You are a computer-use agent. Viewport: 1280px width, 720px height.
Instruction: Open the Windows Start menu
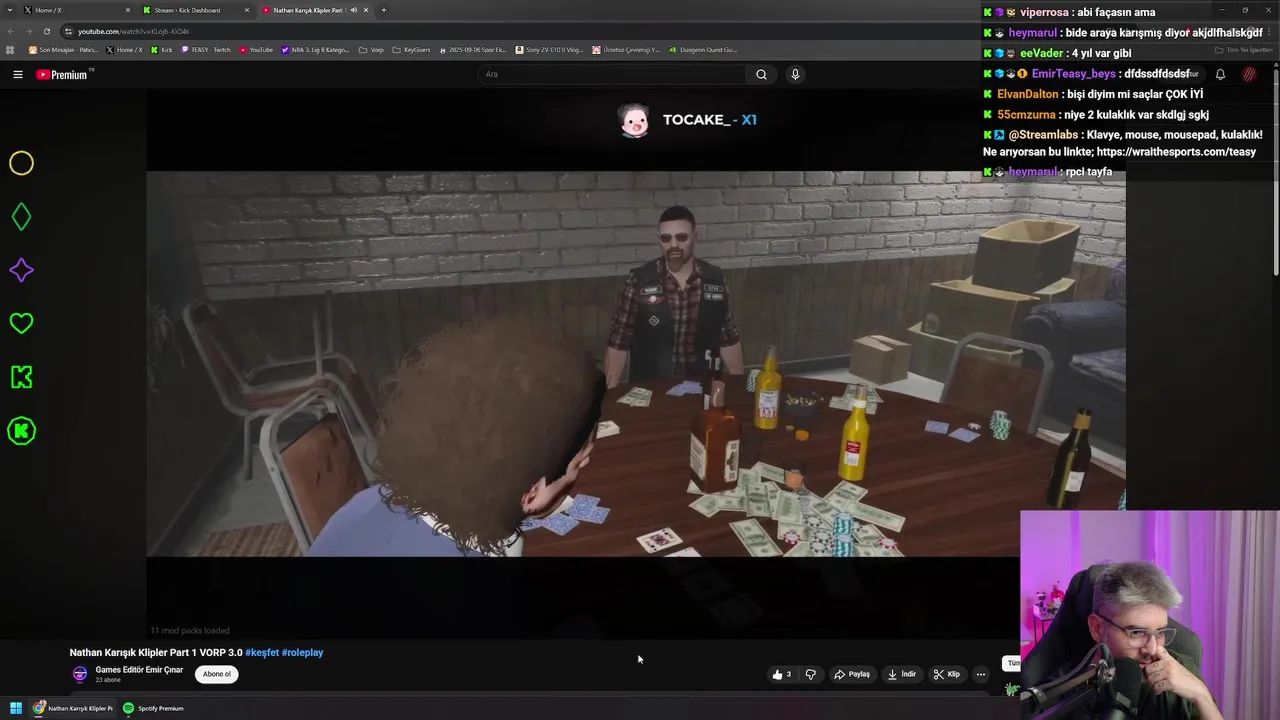tap(16, 708)
